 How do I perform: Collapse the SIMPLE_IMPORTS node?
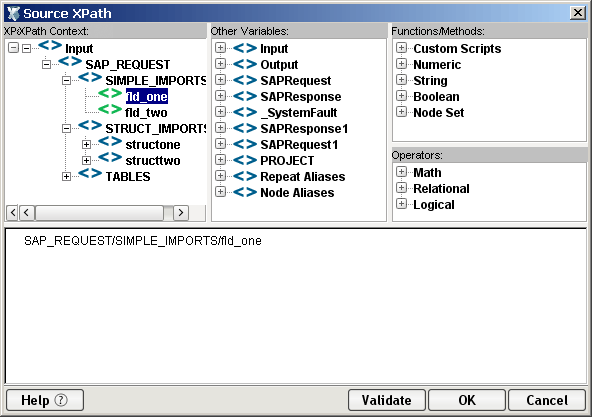66,80
